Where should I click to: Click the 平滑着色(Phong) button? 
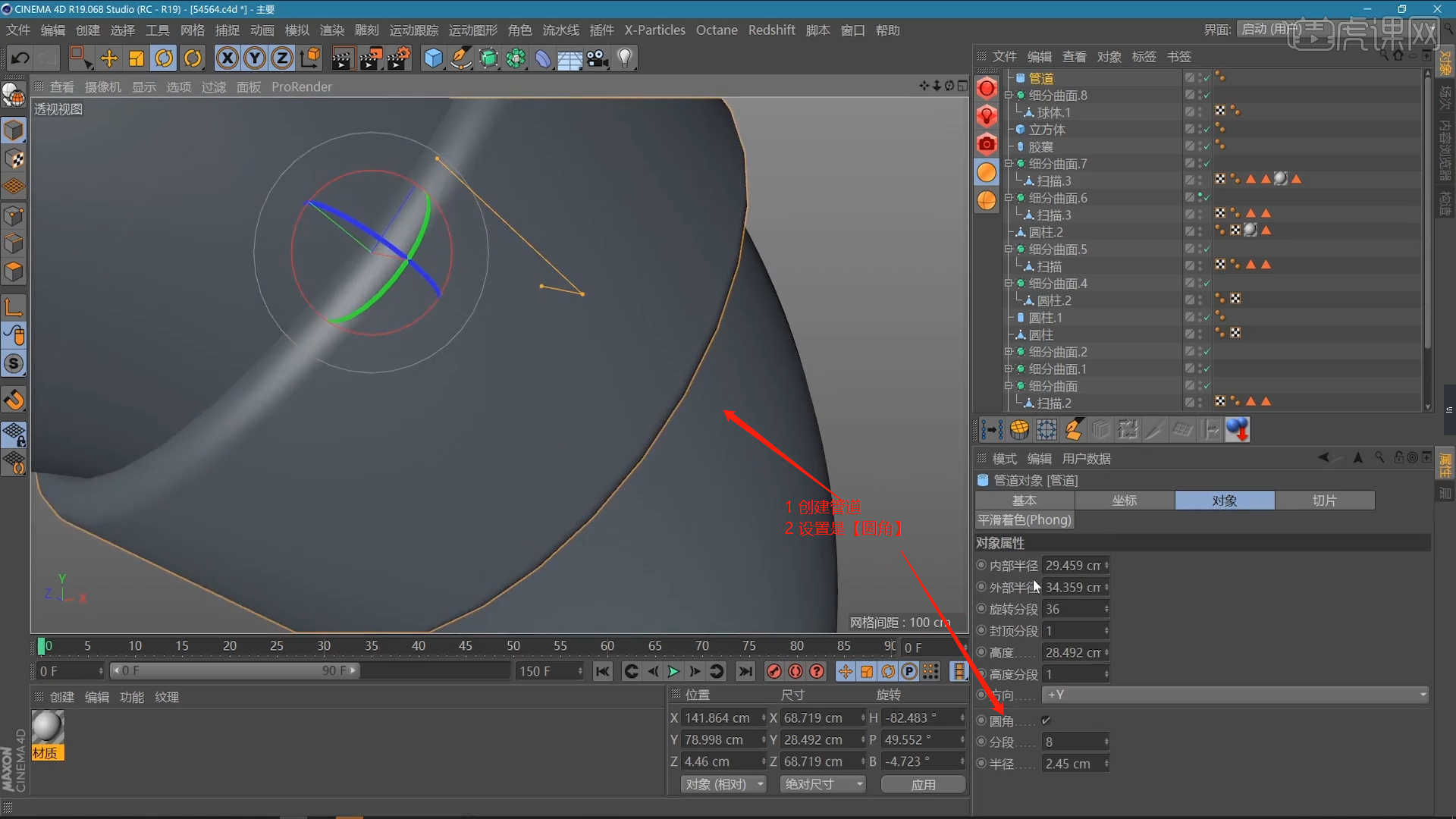point(1024,520)
